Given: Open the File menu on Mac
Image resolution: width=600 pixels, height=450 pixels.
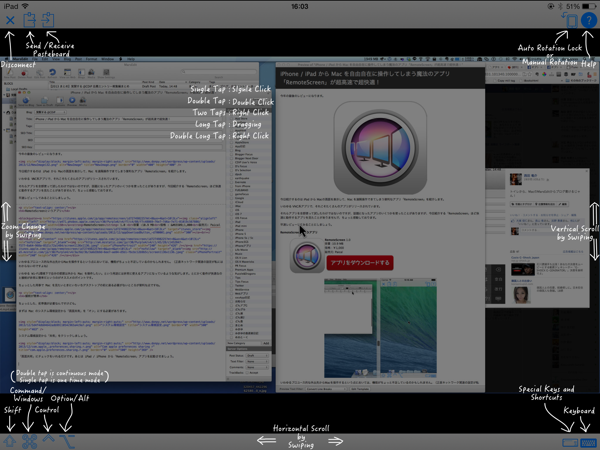Looking at the screenshot, I should 35,59.
